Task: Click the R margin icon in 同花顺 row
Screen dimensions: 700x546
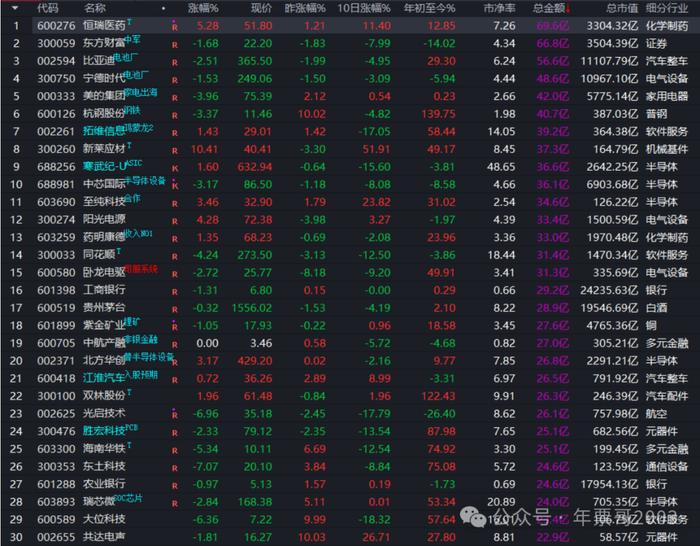Action: 175,256
